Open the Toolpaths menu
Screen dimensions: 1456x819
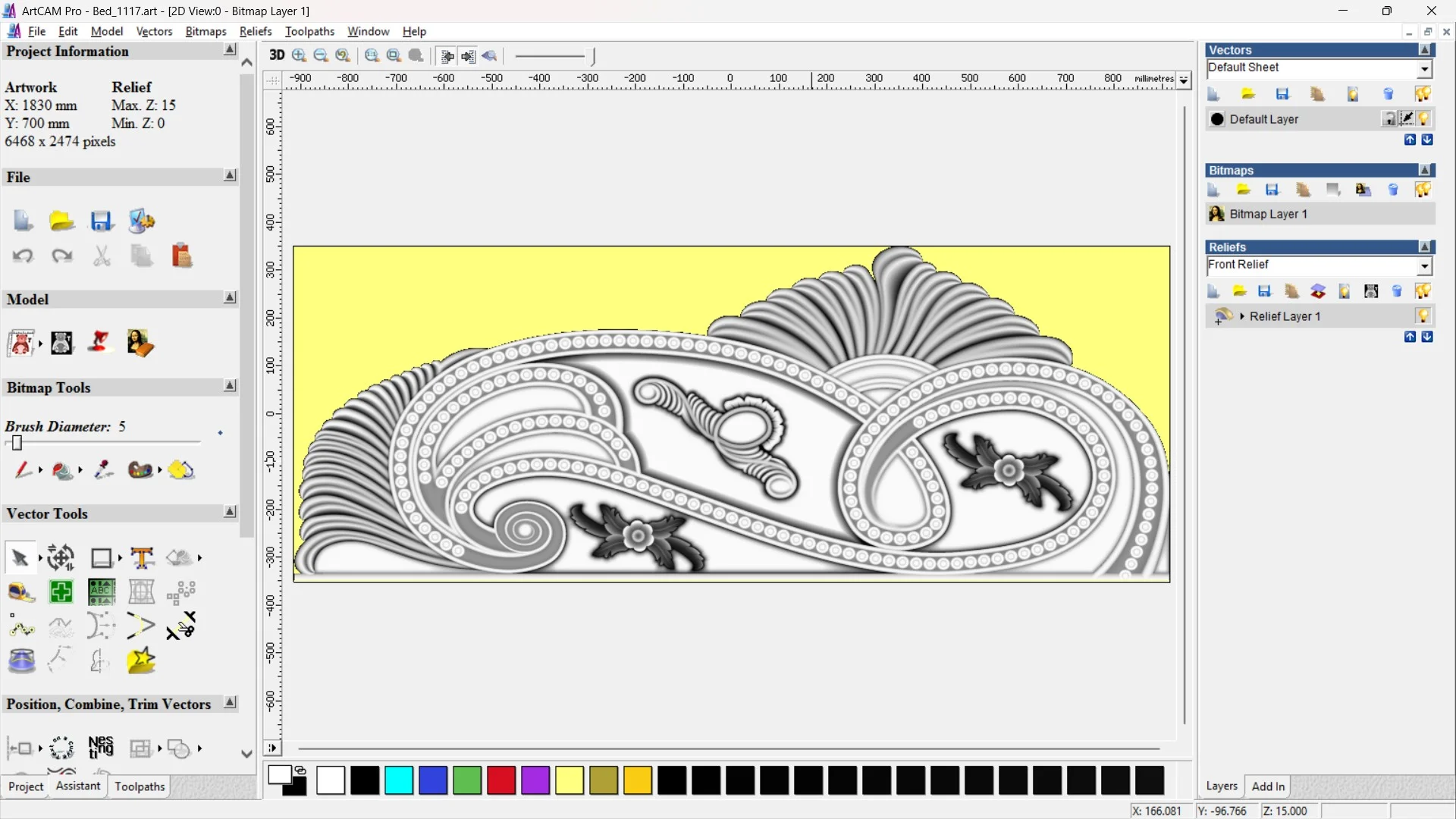(309, 31)
